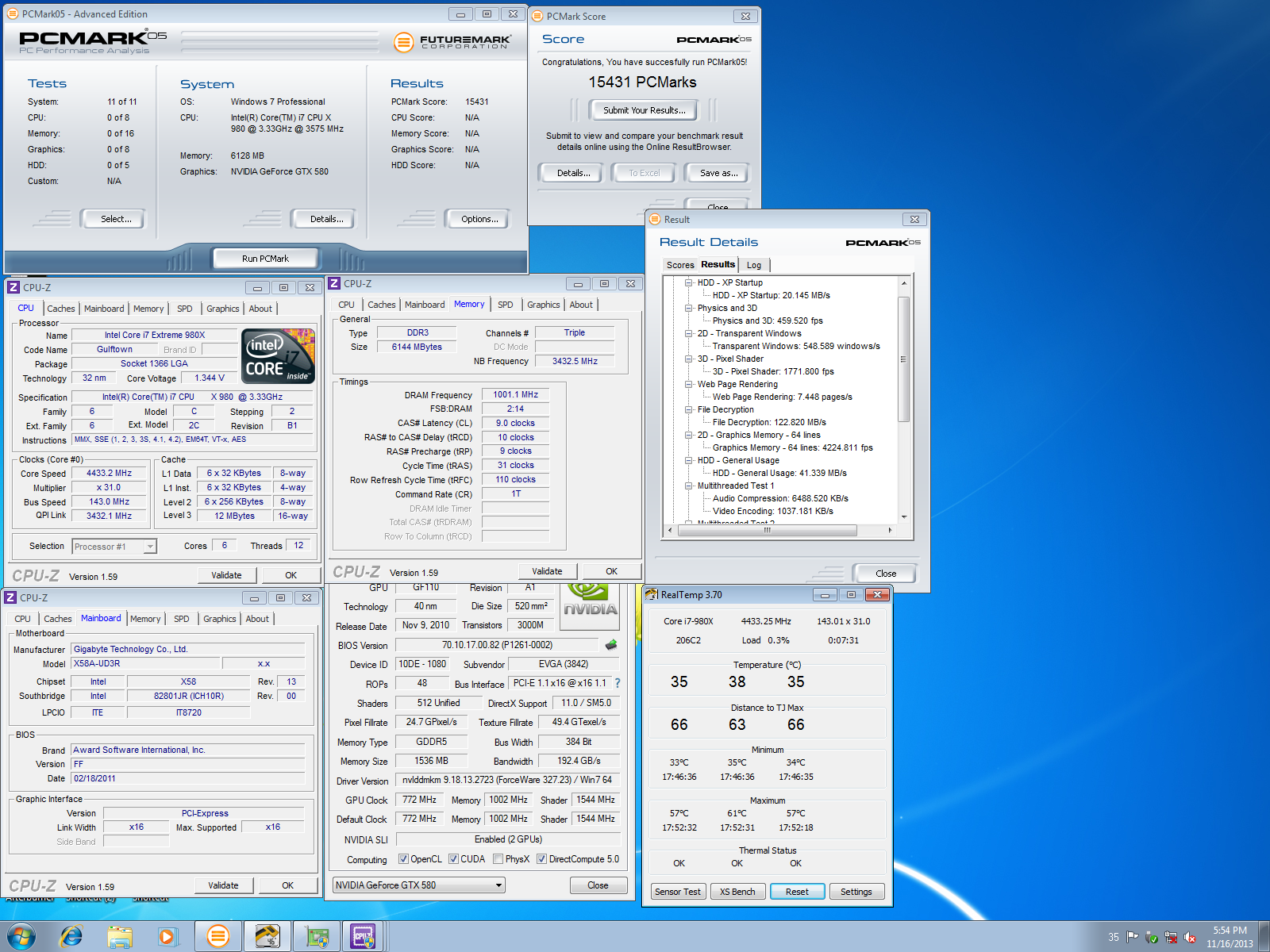
Task: Click the RealTemp 3.70 title bar icon
Action: pos(652,594)
